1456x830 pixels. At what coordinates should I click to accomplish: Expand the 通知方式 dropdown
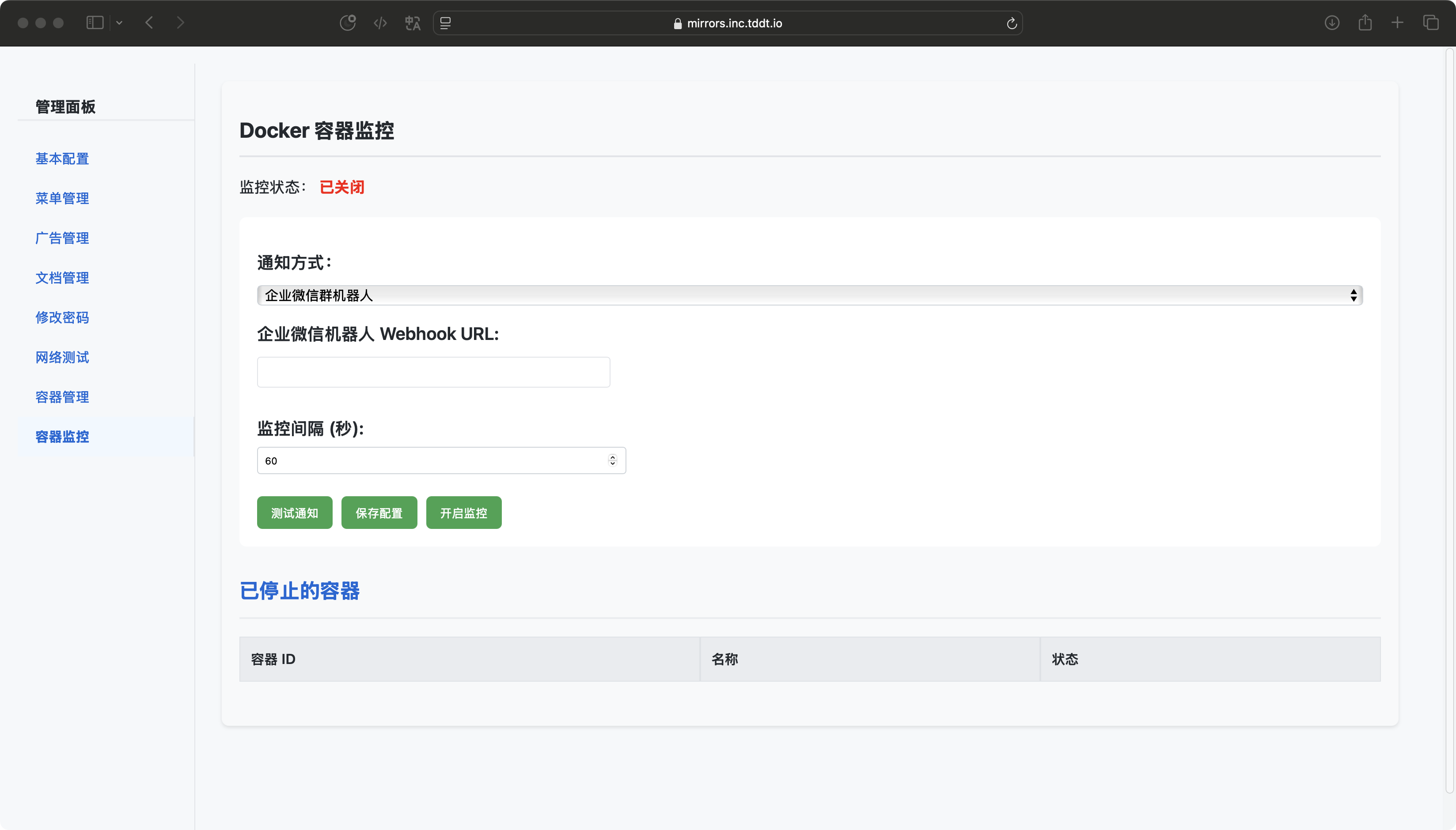point(810,295)
